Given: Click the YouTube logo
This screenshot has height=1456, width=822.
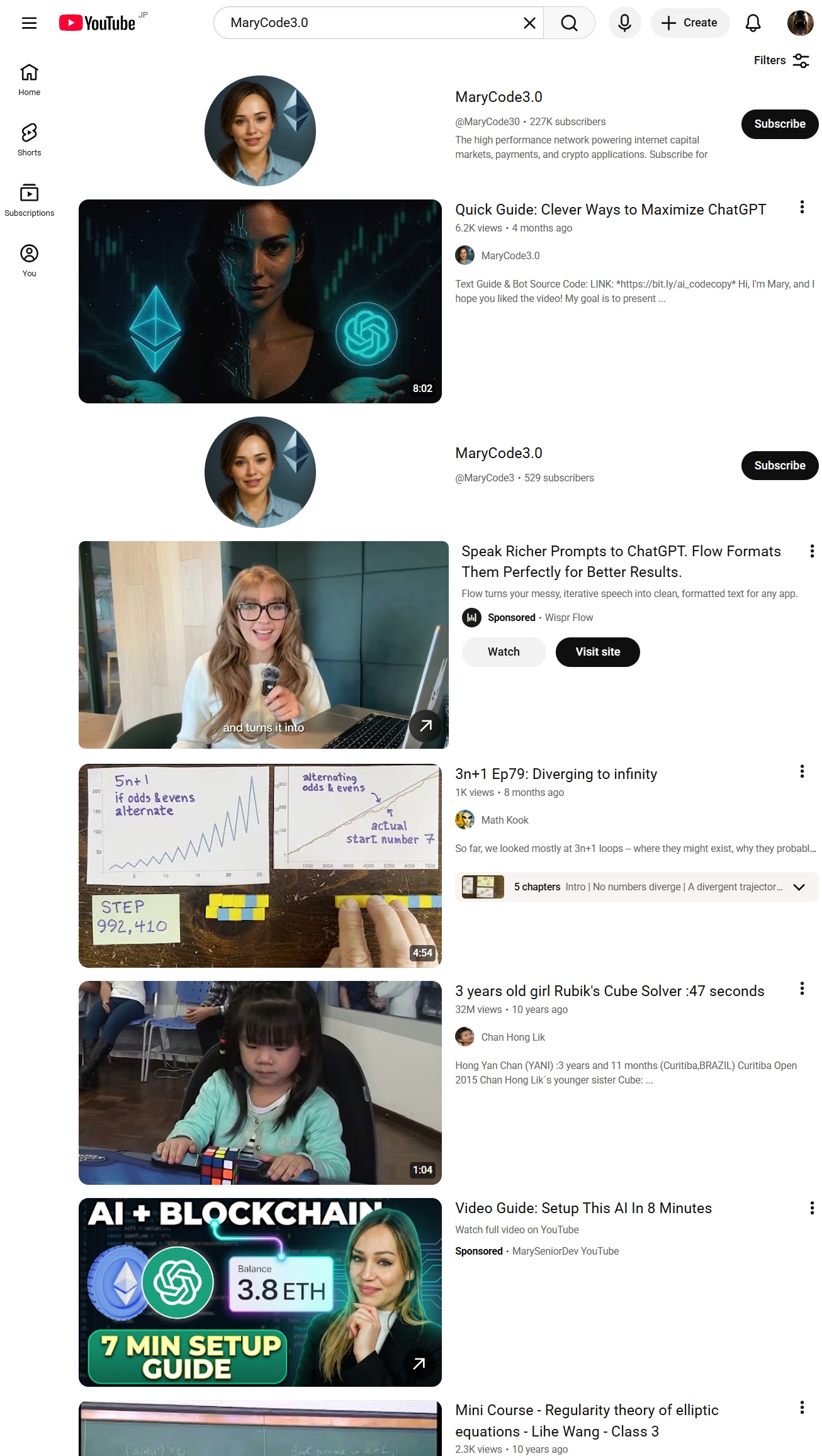Looking at the screenshot, I should point(98,23).
